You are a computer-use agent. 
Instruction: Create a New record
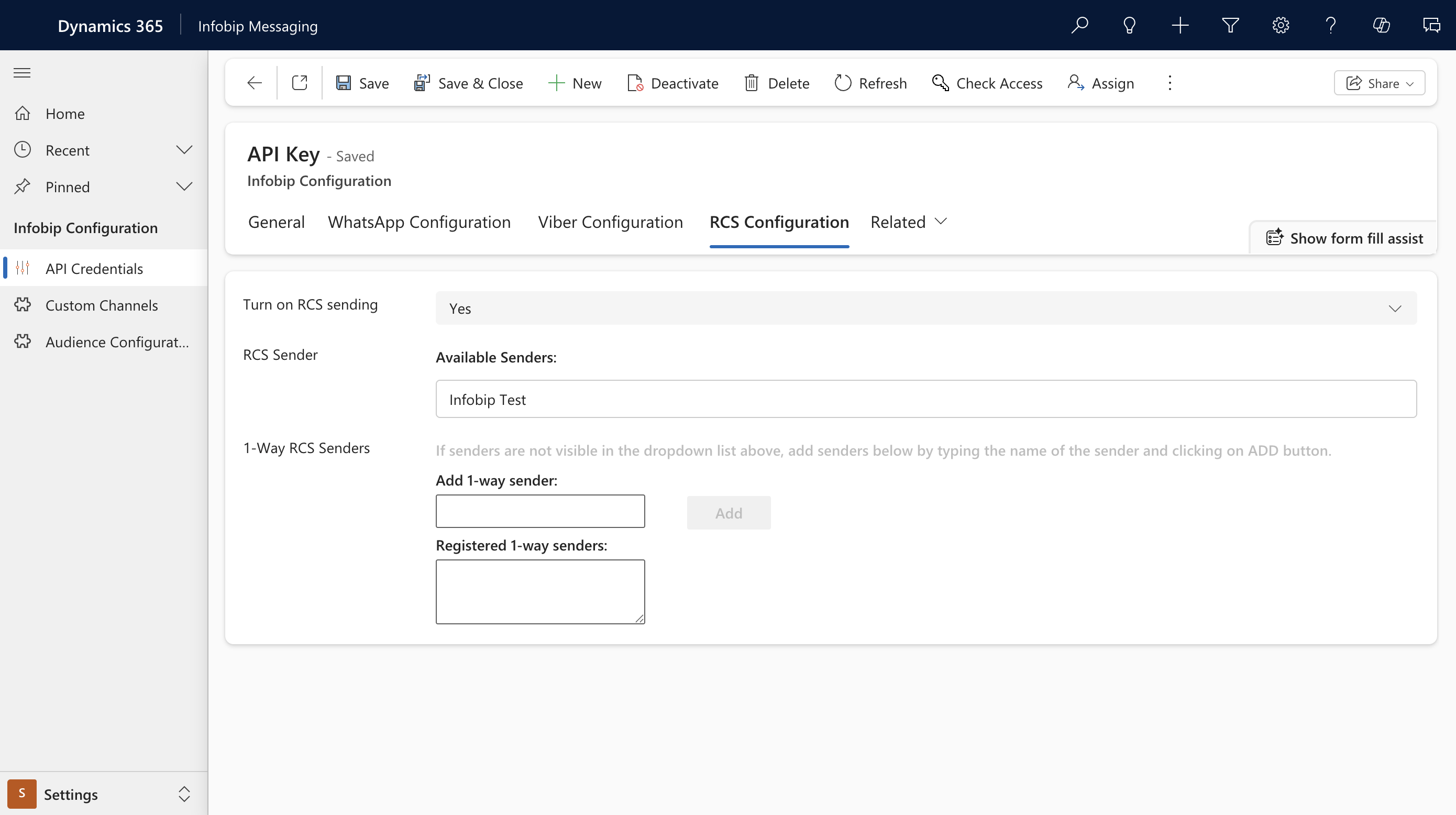pyautogui.click(x=576, y=83)
